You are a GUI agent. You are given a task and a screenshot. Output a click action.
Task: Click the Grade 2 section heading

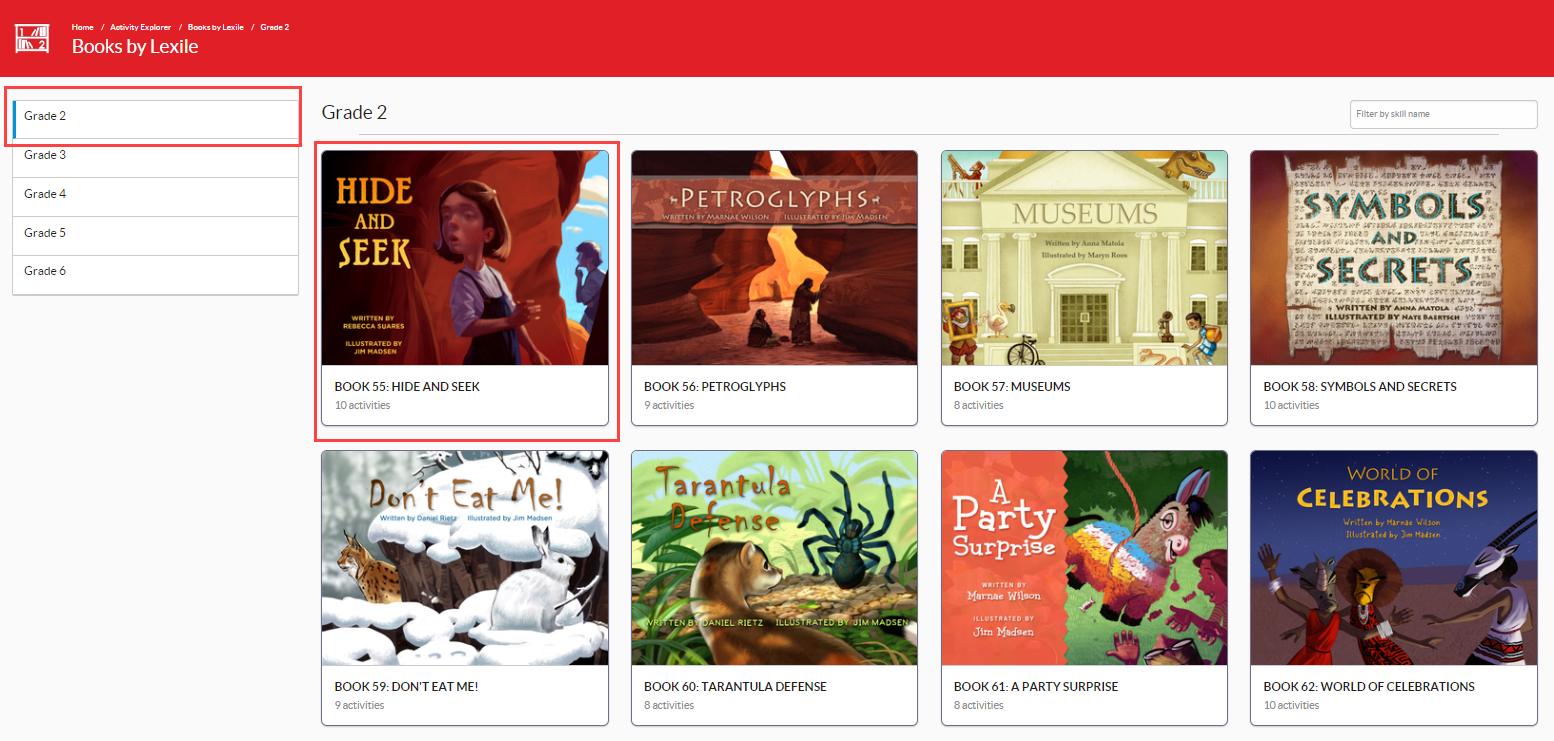354,112
